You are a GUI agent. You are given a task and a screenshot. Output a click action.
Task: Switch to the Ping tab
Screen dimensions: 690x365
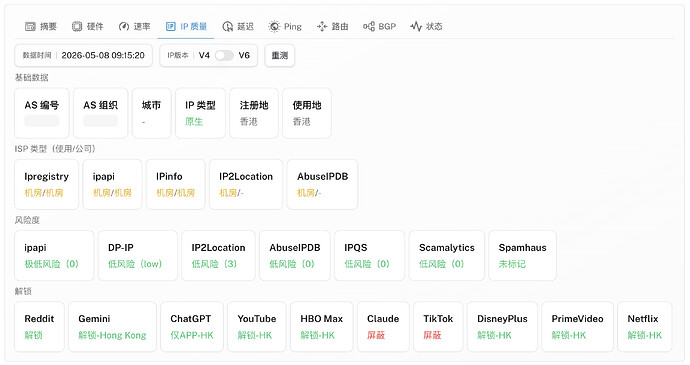coord(285,26)
